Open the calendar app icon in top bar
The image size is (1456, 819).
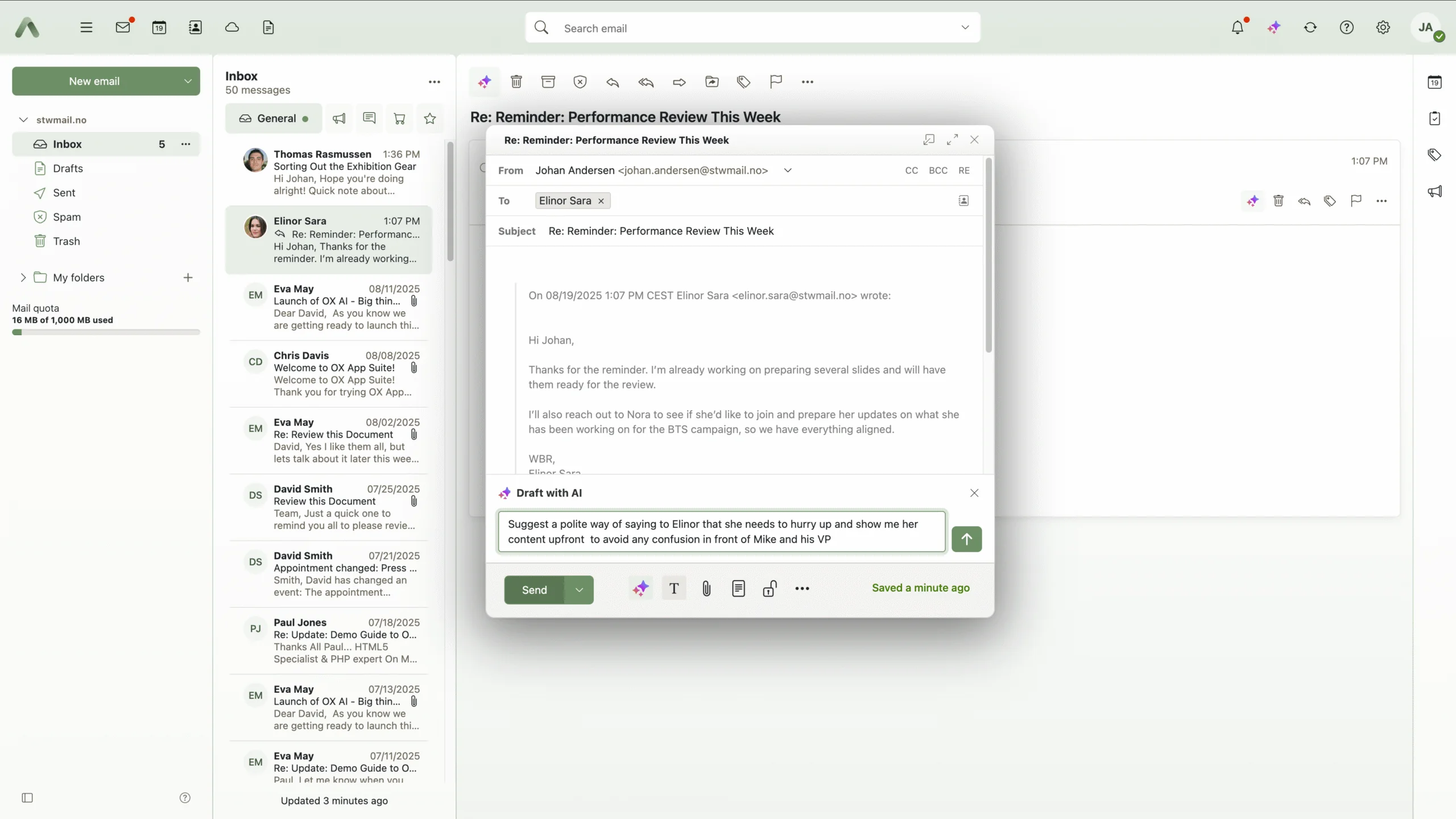[x=159, y=27]
